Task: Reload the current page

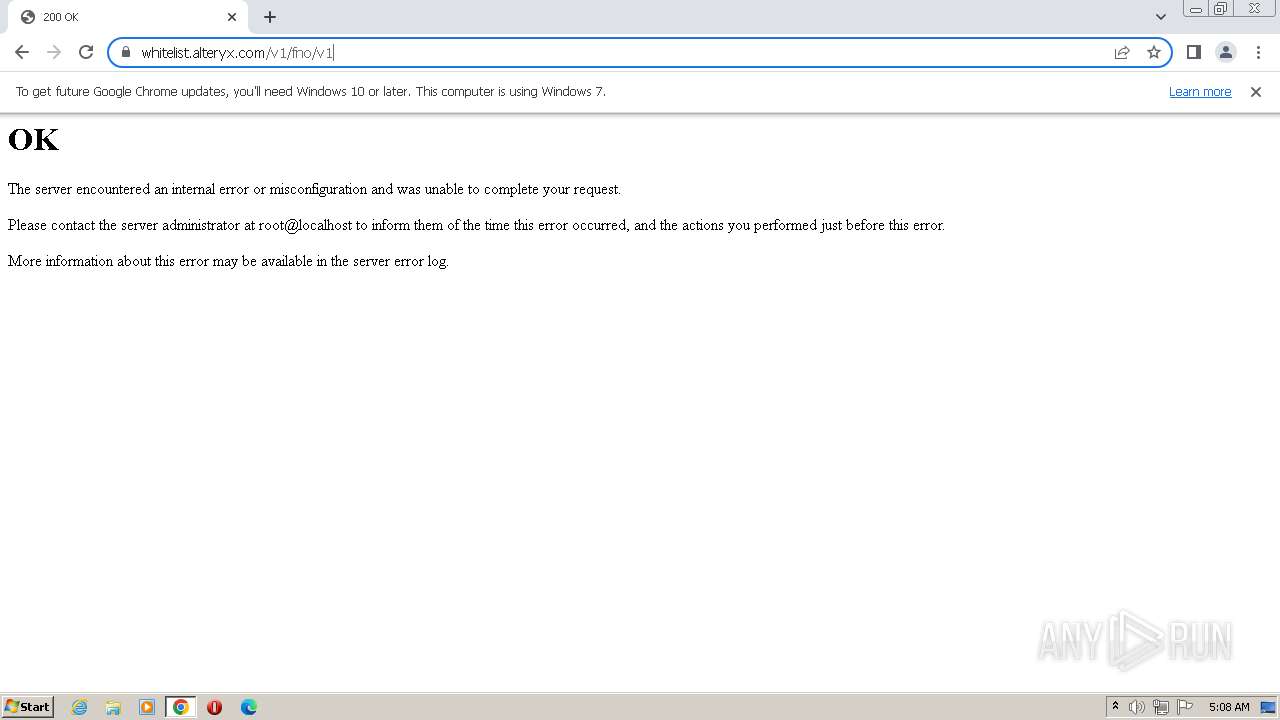Action: coord(86,52)
